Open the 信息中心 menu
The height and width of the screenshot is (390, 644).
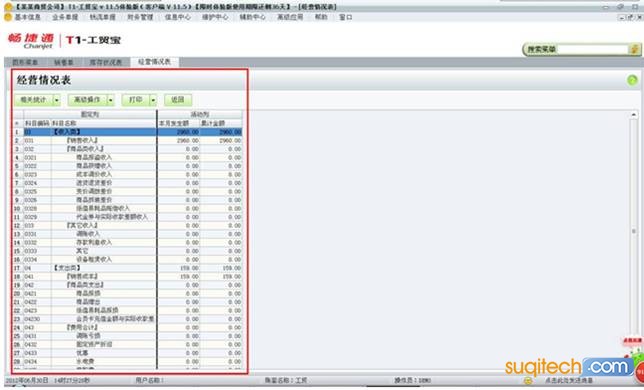pos(177,17)
